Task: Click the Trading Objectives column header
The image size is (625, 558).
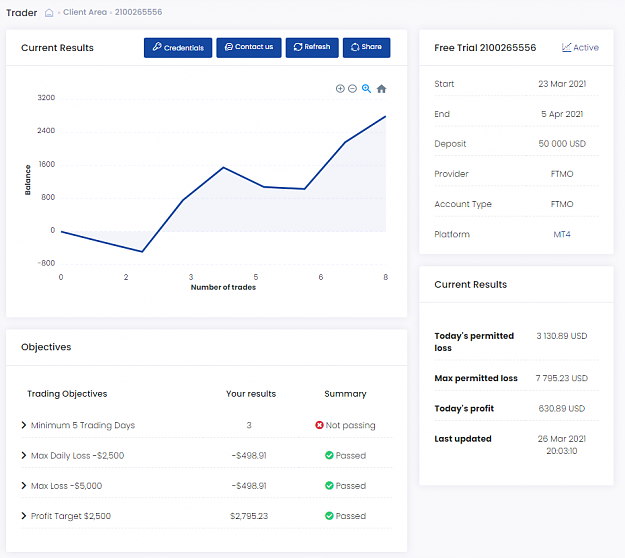Action: 67,394
